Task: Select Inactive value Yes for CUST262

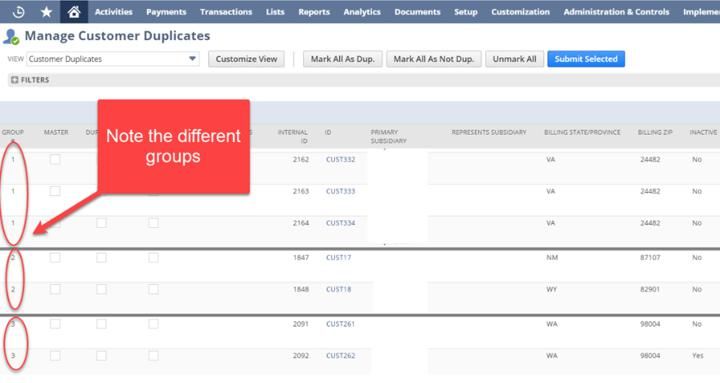Action: pos(698,356)
